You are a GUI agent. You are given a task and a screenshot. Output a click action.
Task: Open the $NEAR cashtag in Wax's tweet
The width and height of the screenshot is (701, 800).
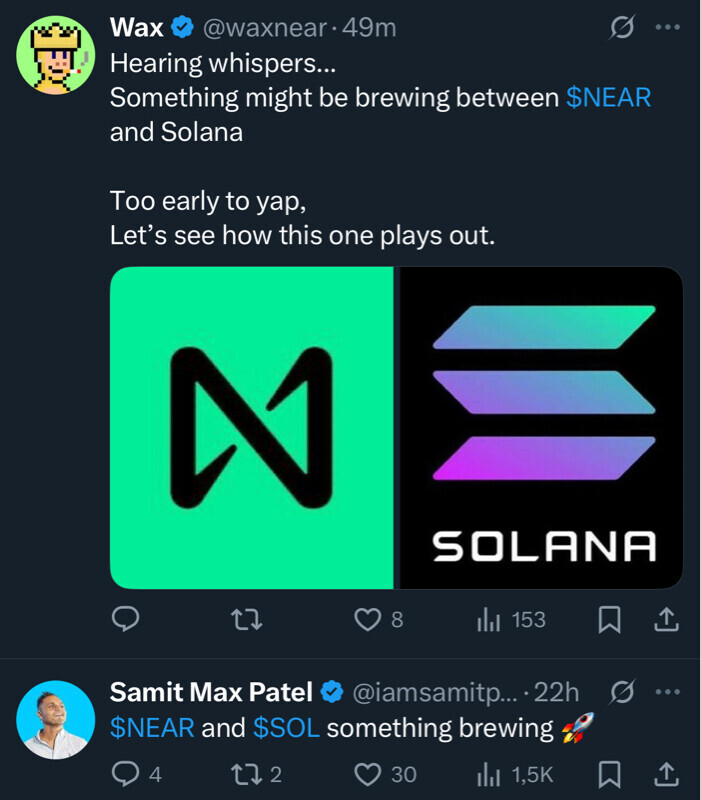click(609, 98)
